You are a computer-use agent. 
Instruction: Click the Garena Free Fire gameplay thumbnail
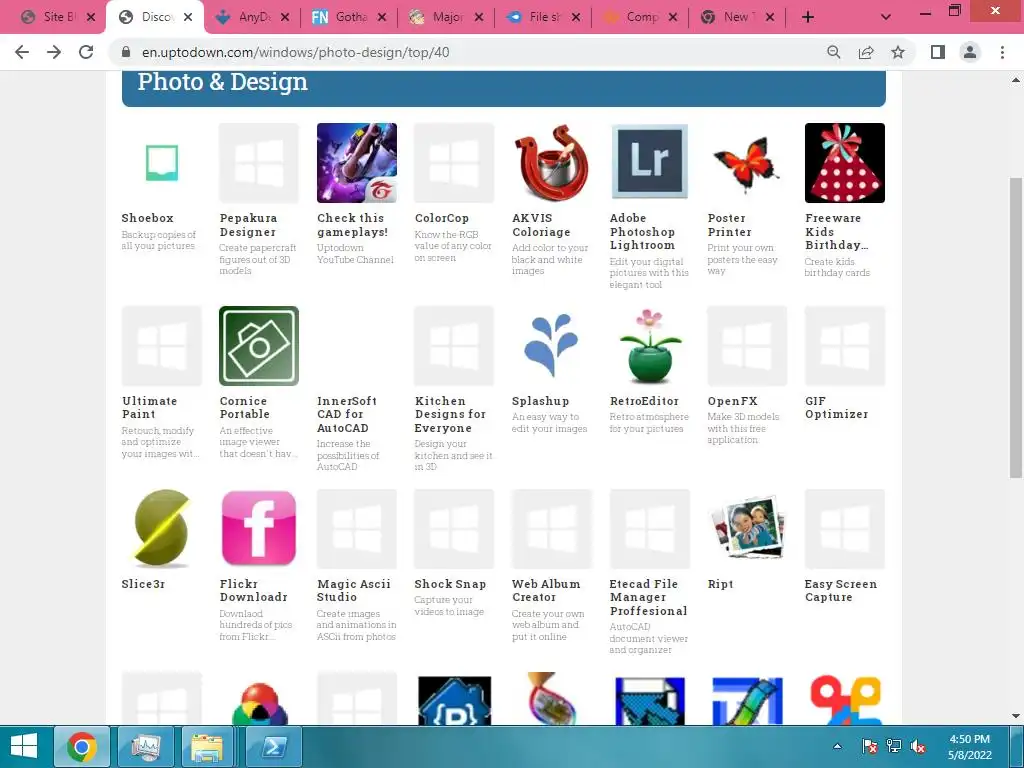[x=357, y=163]
